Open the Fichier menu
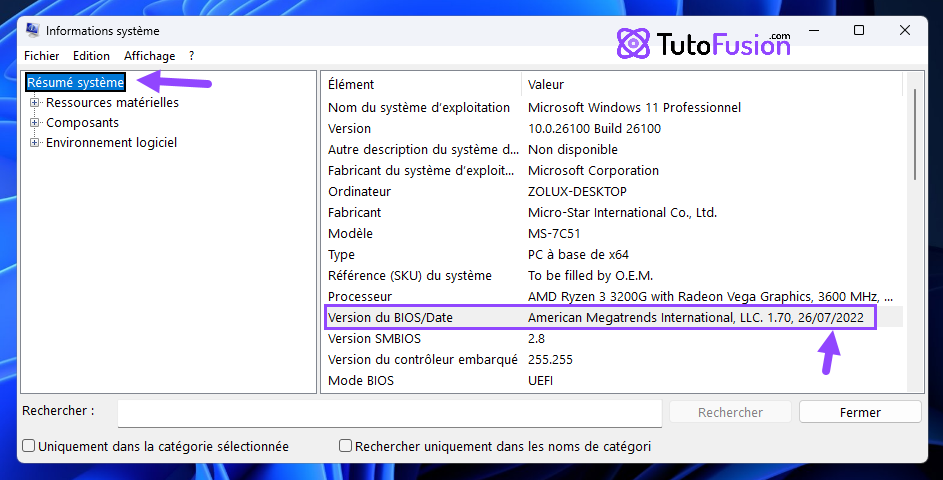 pyautogui.click(x=41, y=56)
